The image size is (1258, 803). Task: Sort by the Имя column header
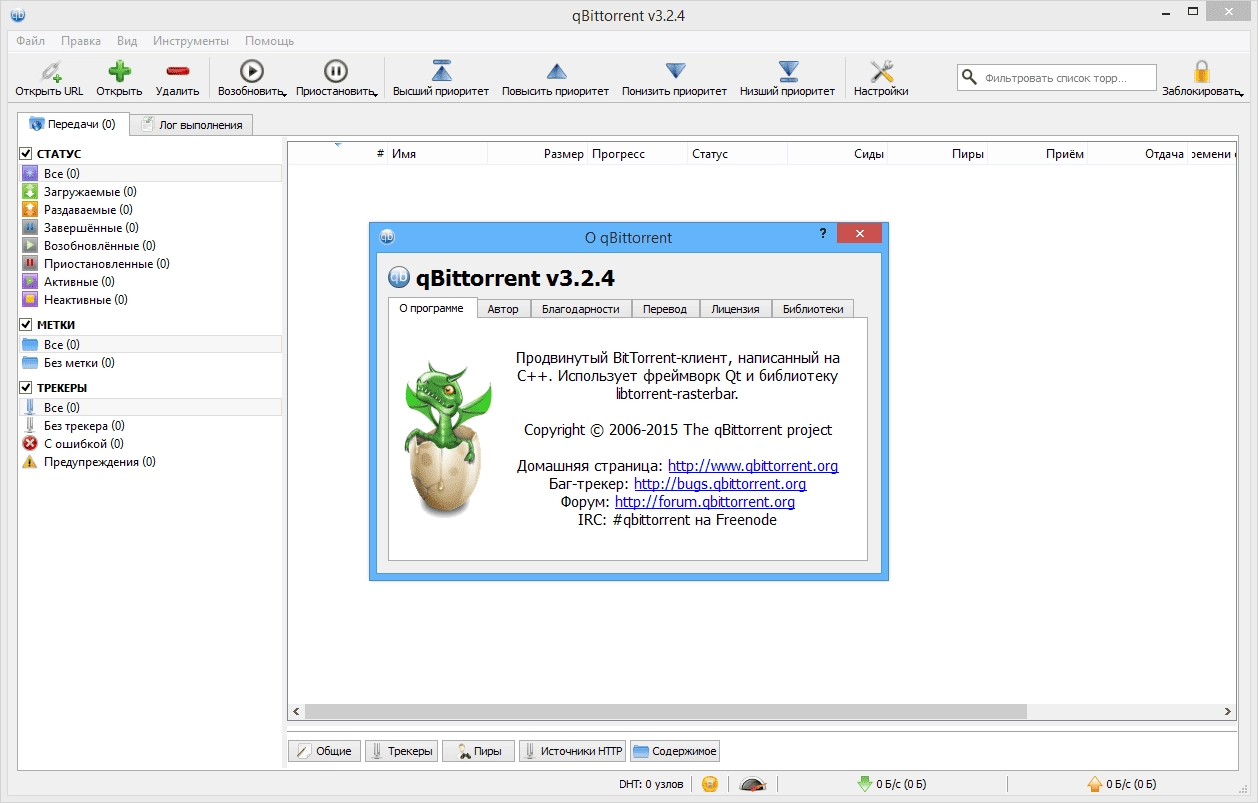tap(437, 154)
